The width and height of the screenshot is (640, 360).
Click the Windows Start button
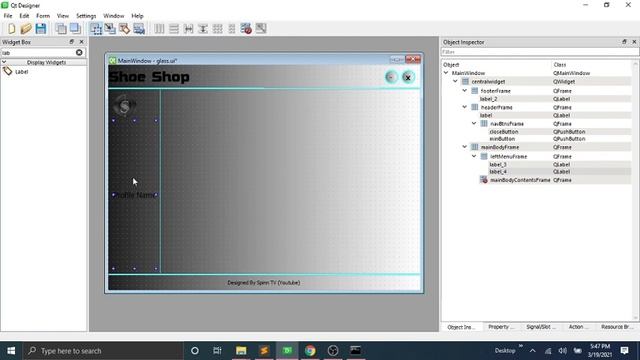tap(11, 351)
